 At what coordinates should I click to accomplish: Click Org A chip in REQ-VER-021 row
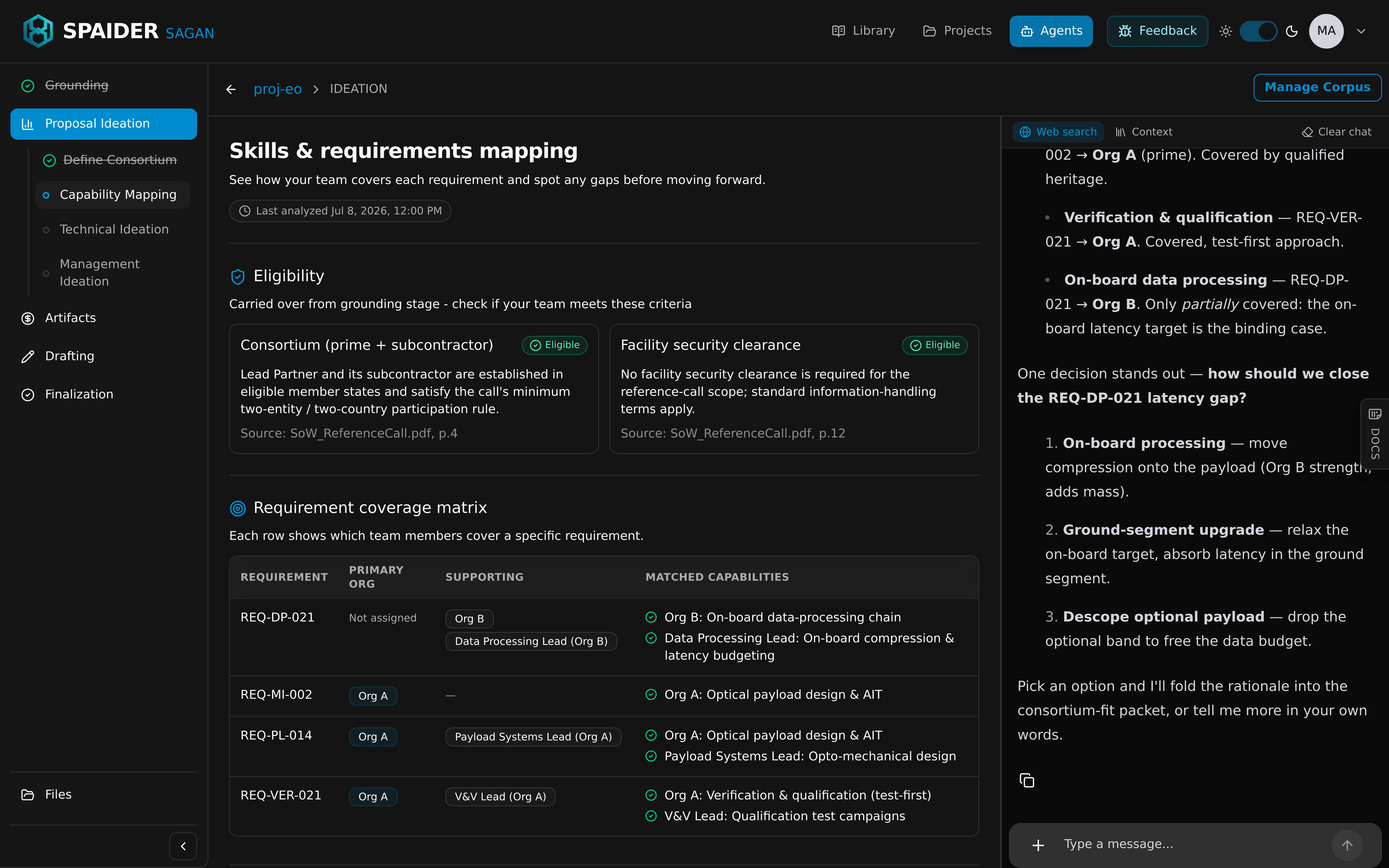(x=373, y=796)
